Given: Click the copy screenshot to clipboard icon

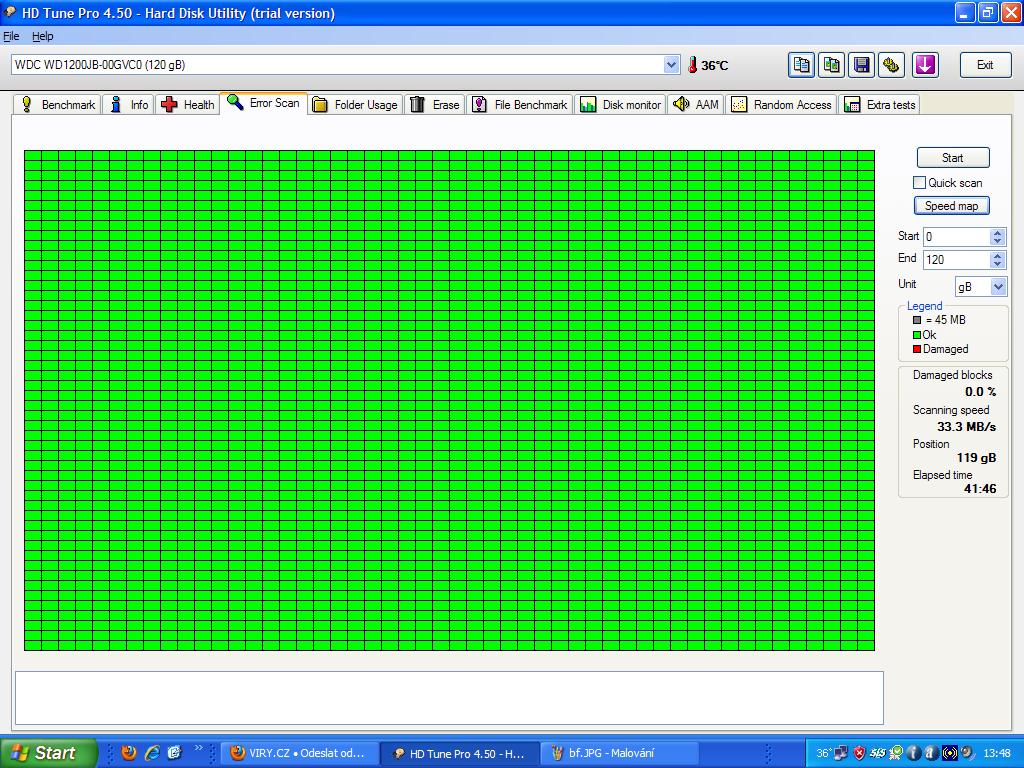Looking at the screenshot, I should pos(831,65).
